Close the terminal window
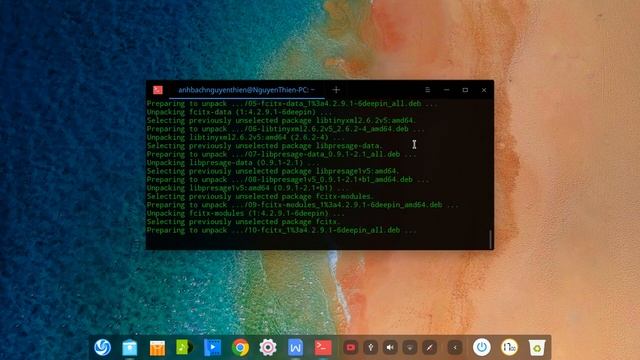The width and height of the screenshot is (640, 360). 484,90
